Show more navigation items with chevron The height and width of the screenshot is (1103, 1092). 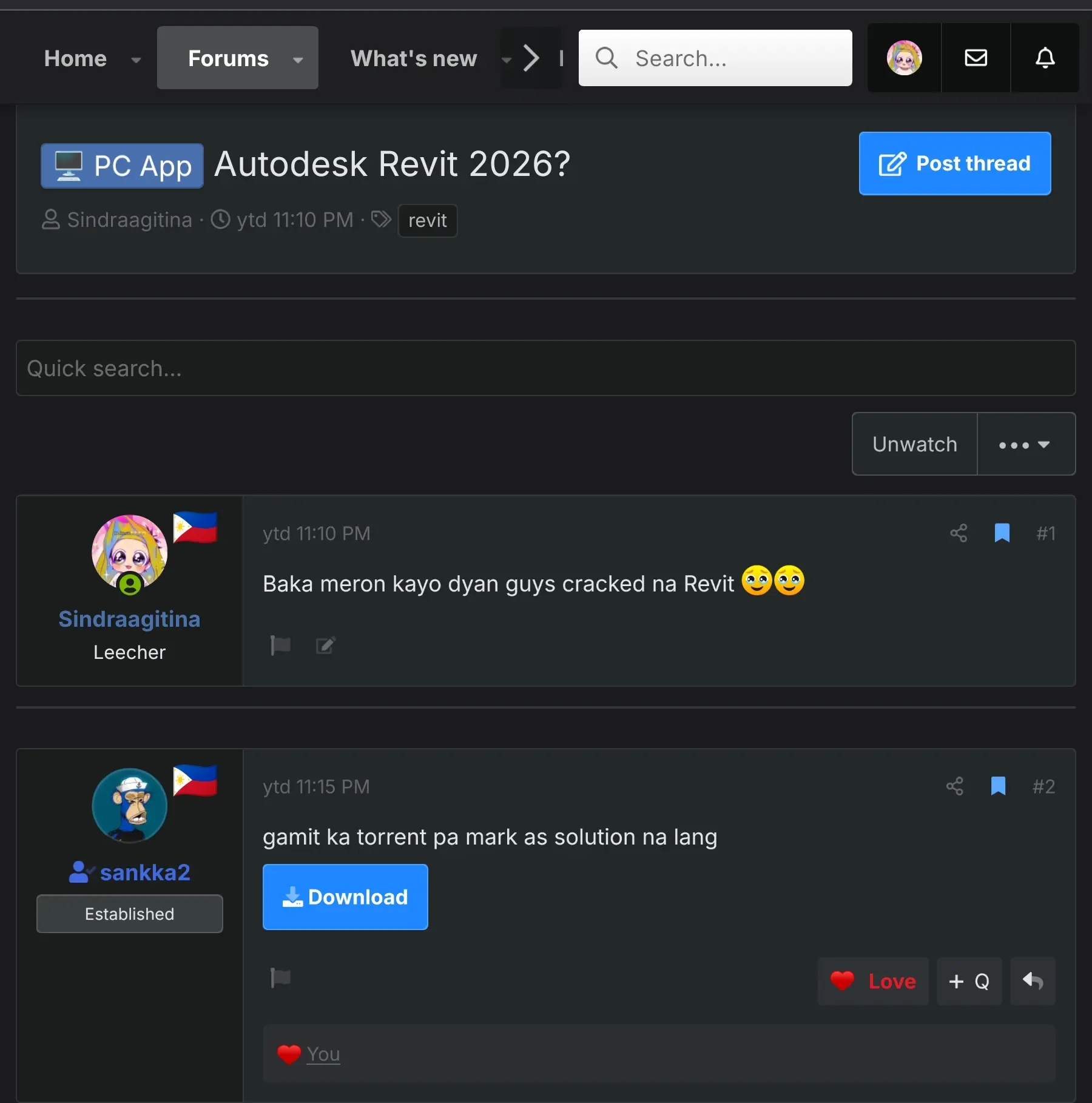(531, 58)
